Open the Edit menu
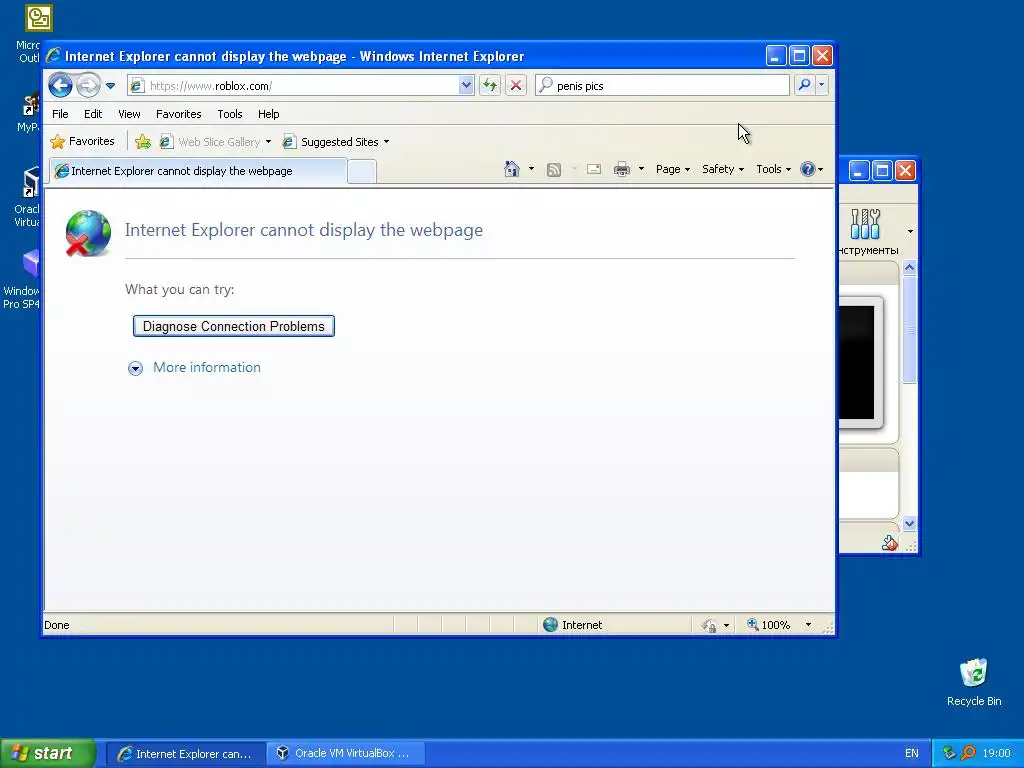The height and width of the screenshot is (768, 1024). tap(93, 114)
